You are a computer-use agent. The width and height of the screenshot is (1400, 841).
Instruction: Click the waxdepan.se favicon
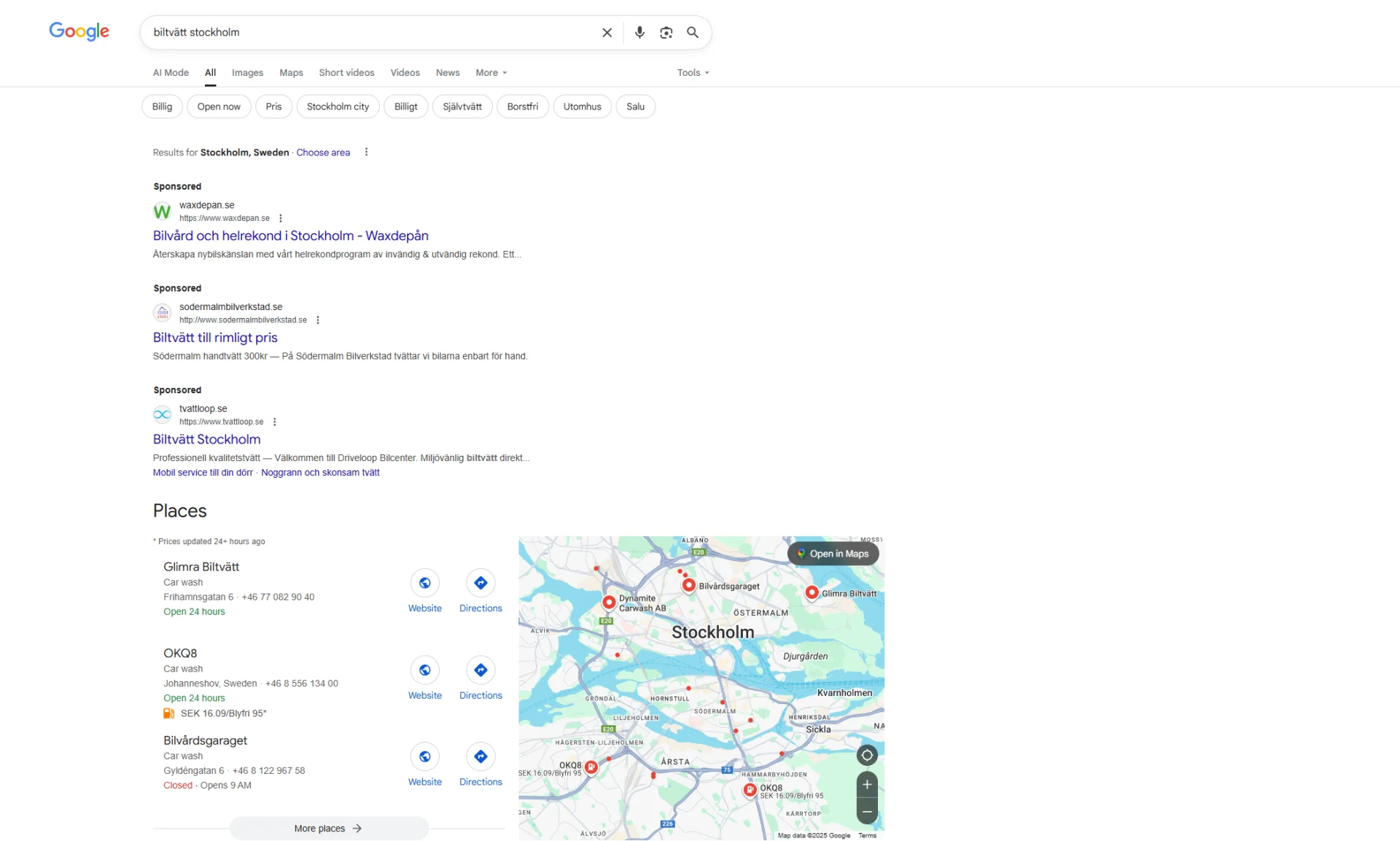[162, 212]
